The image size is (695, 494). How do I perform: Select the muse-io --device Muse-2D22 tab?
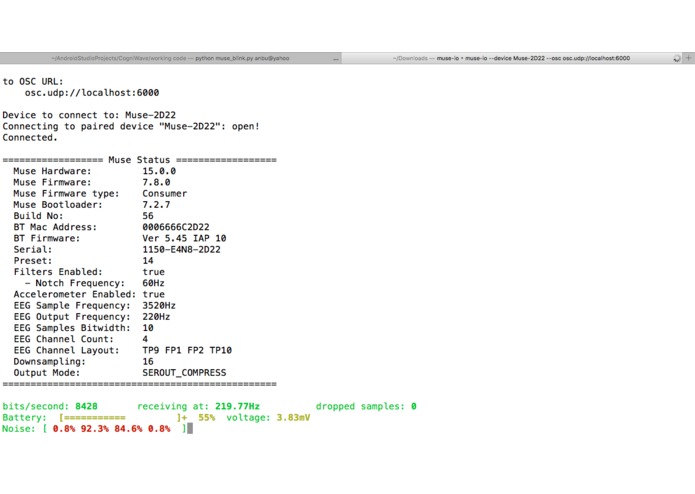[512, 58]
